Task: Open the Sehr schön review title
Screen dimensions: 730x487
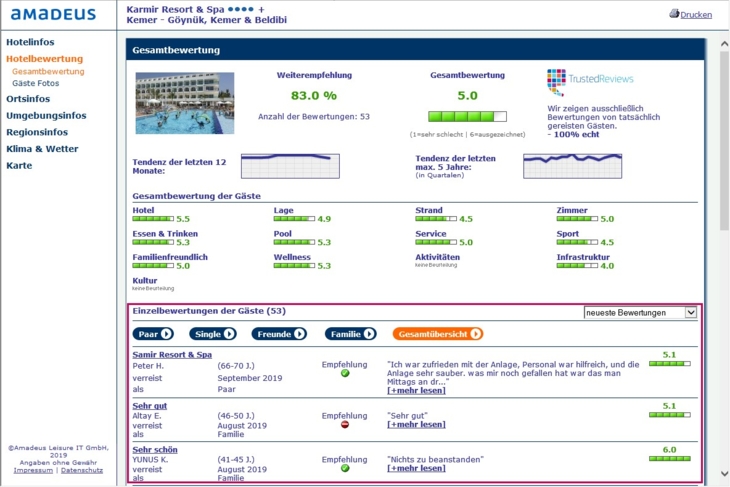Action: pos(155,450)
